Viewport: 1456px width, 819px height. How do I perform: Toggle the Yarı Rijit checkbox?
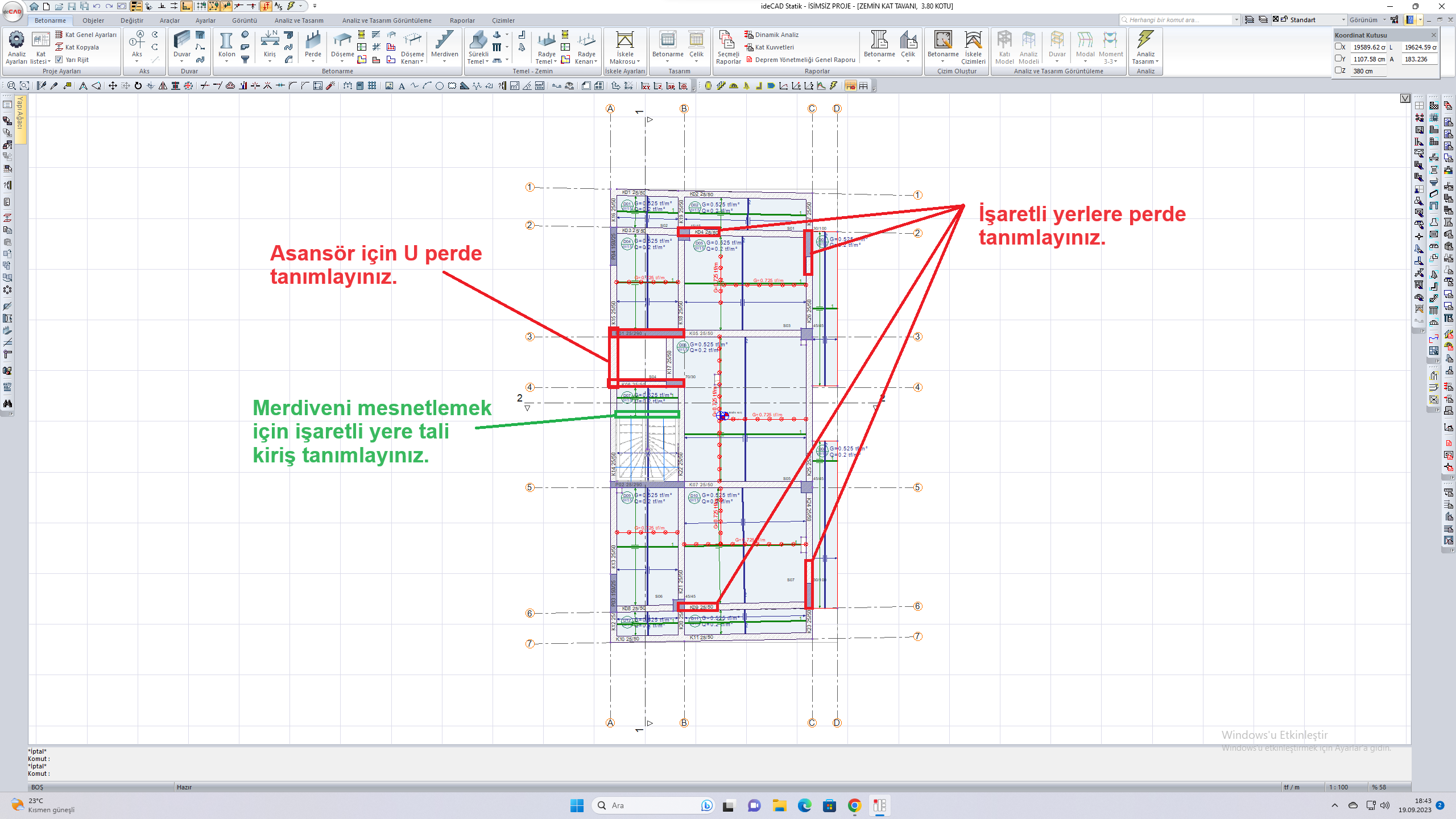[59, 60]
